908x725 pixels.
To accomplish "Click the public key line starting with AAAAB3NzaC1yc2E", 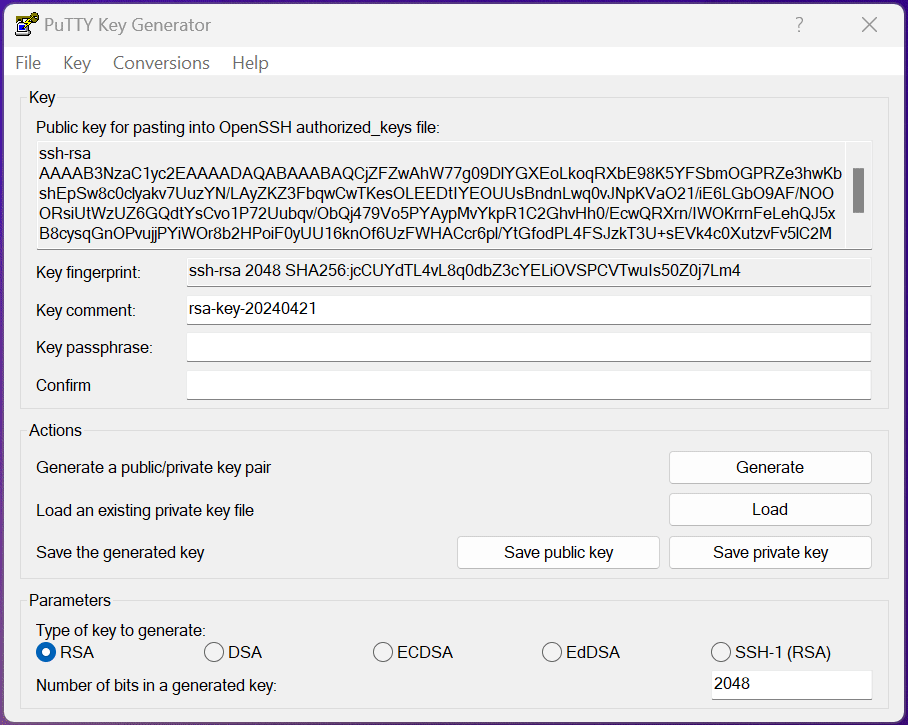I will click(x=440, y=174).
